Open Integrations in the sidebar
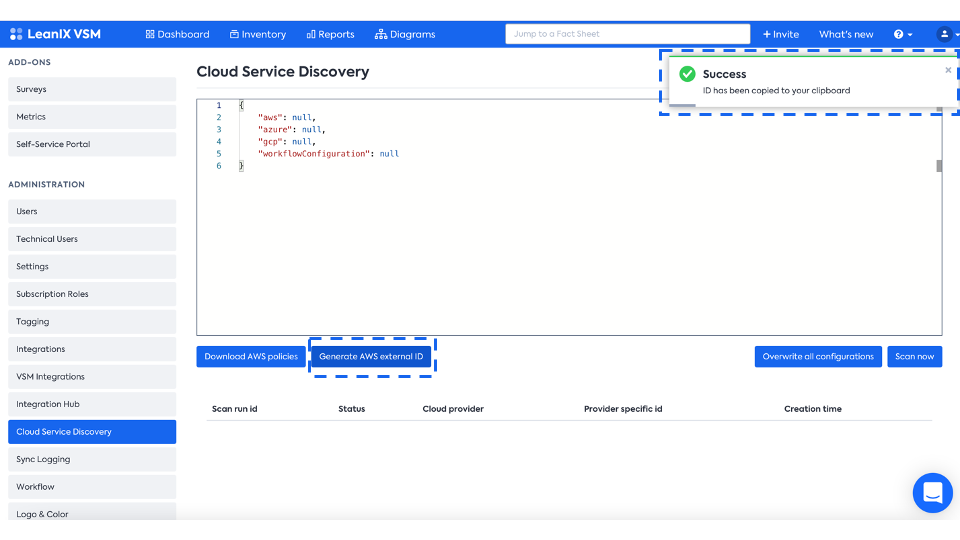This screenshot has height=540, width=960. tap(92, 349)
